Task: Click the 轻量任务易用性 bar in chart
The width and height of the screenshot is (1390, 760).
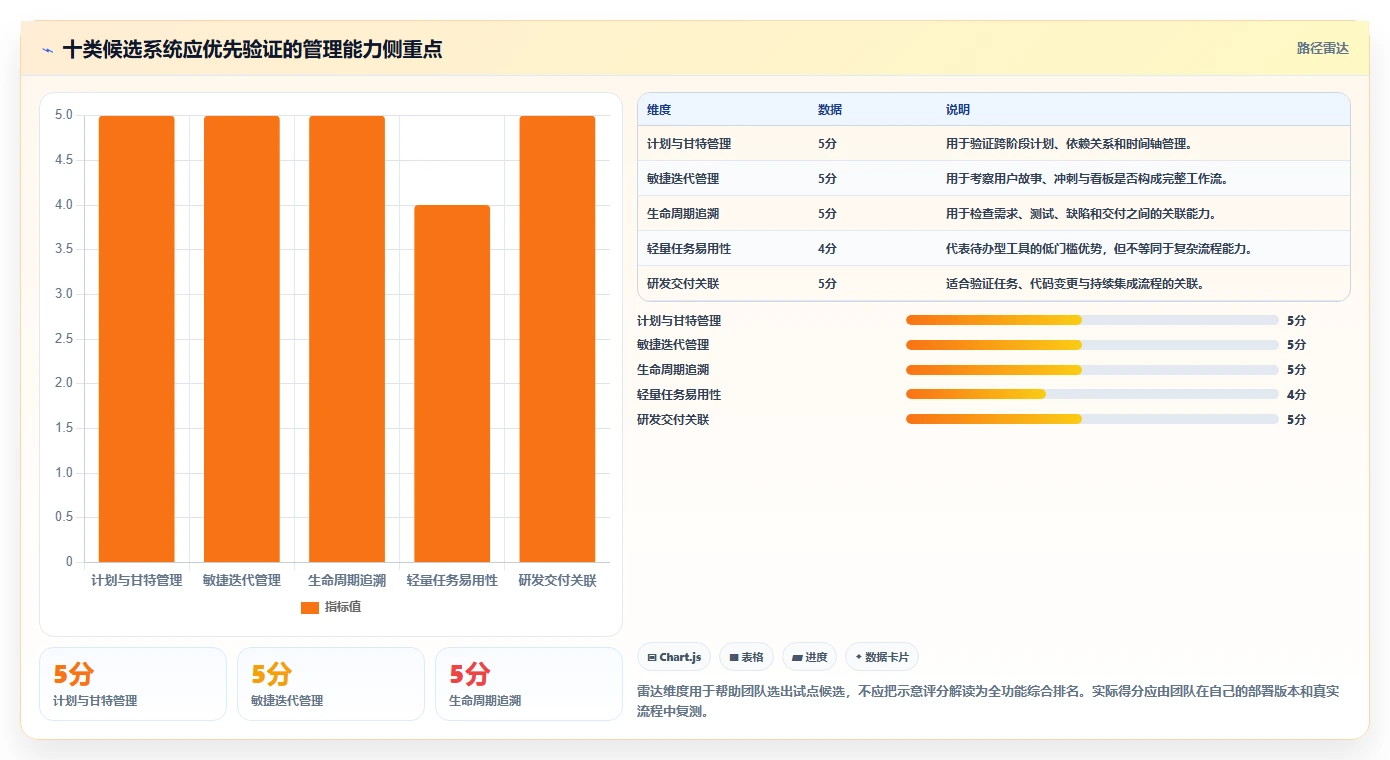Action: coord(452,384)
